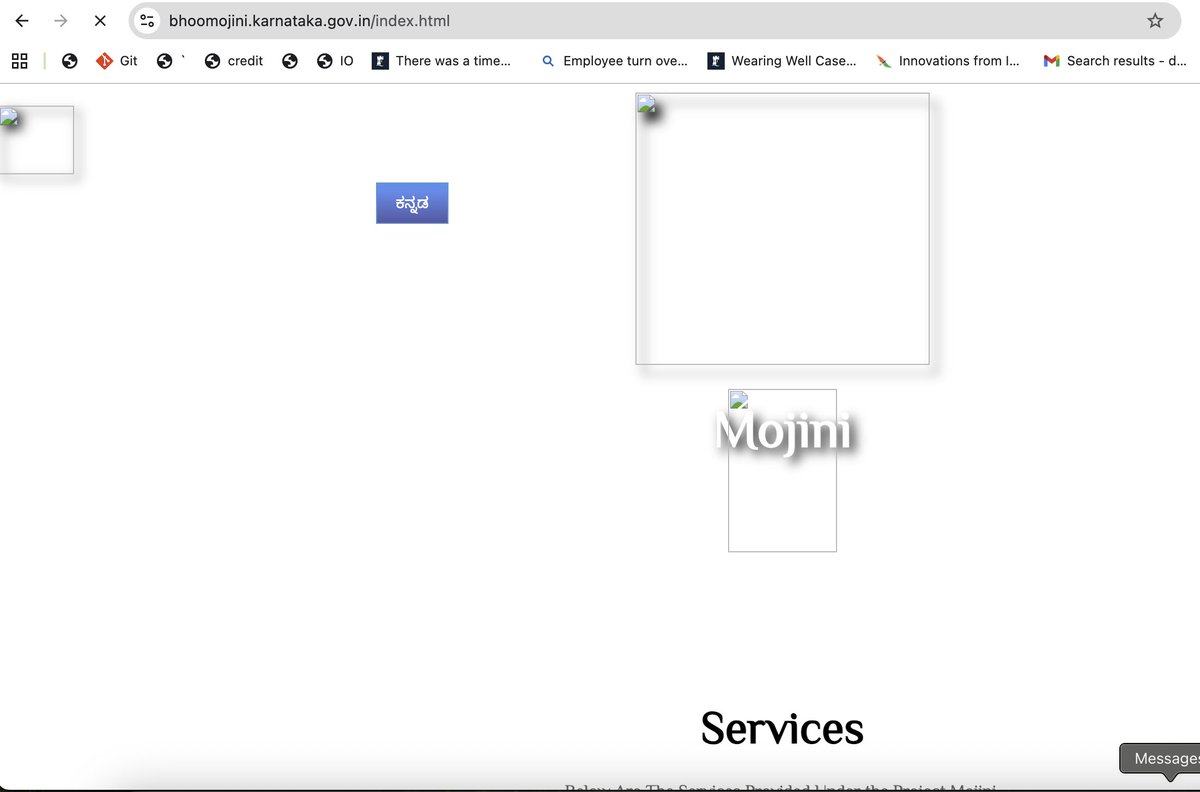The image size is (1200, 792).
Task: Click the large broken banner image
Action: click(x=782, y=229)
